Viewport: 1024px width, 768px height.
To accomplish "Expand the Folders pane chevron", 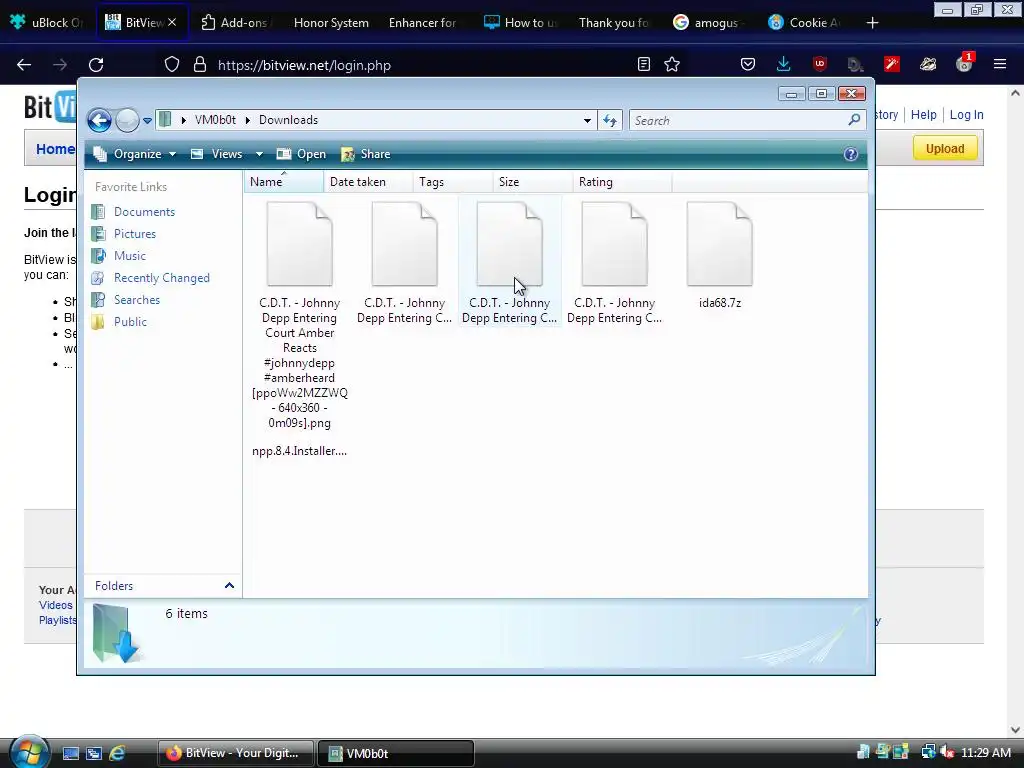I will [x=229, y=586].
